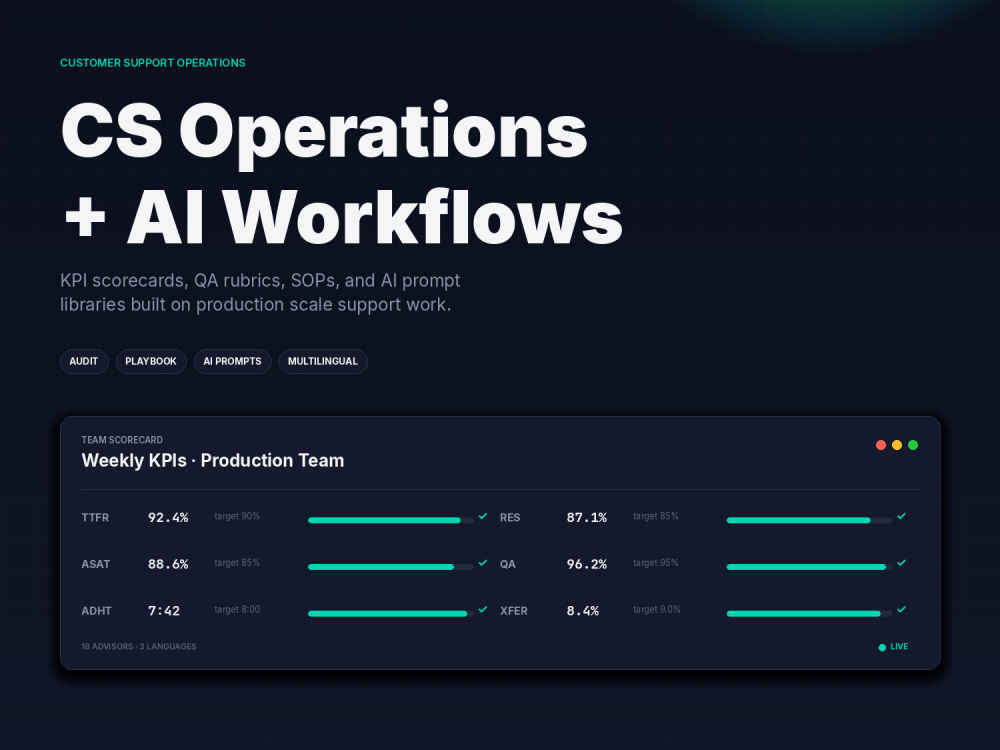Click the ASAT metric label

[x=96, y=564]
